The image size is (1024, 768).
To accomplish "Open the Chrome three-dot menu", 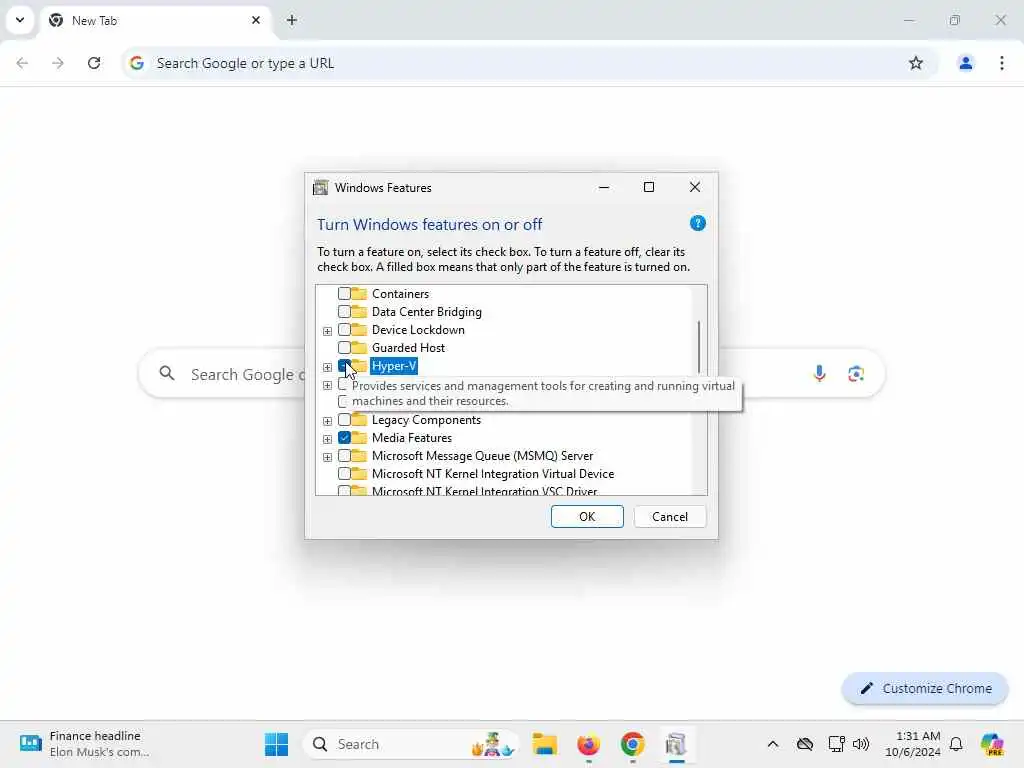I will pos(1002,63).
